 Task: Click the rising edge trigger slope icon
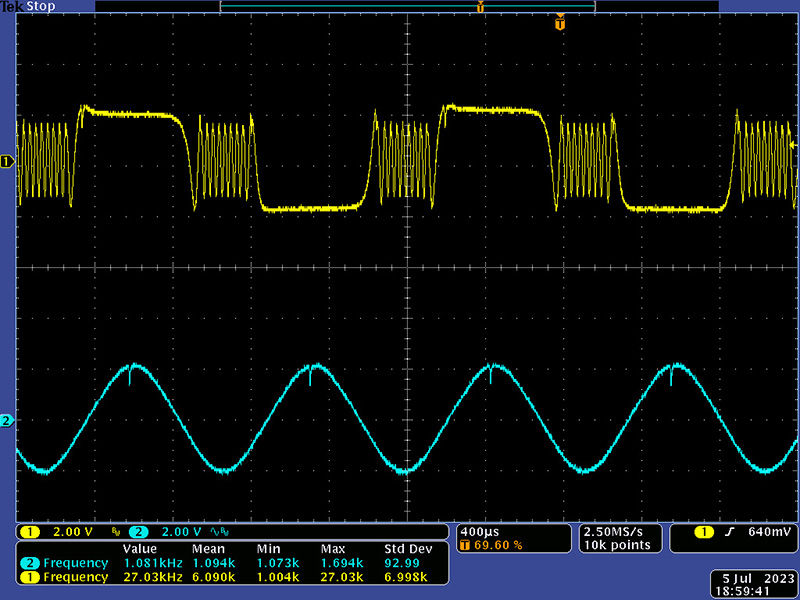point(730,532)
